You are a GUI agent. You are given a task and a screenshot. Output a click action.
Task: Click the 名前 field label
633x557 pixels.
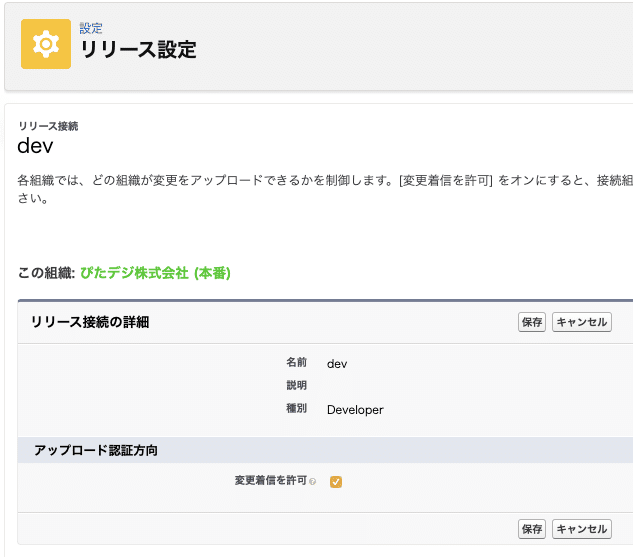tap(297, 362)
